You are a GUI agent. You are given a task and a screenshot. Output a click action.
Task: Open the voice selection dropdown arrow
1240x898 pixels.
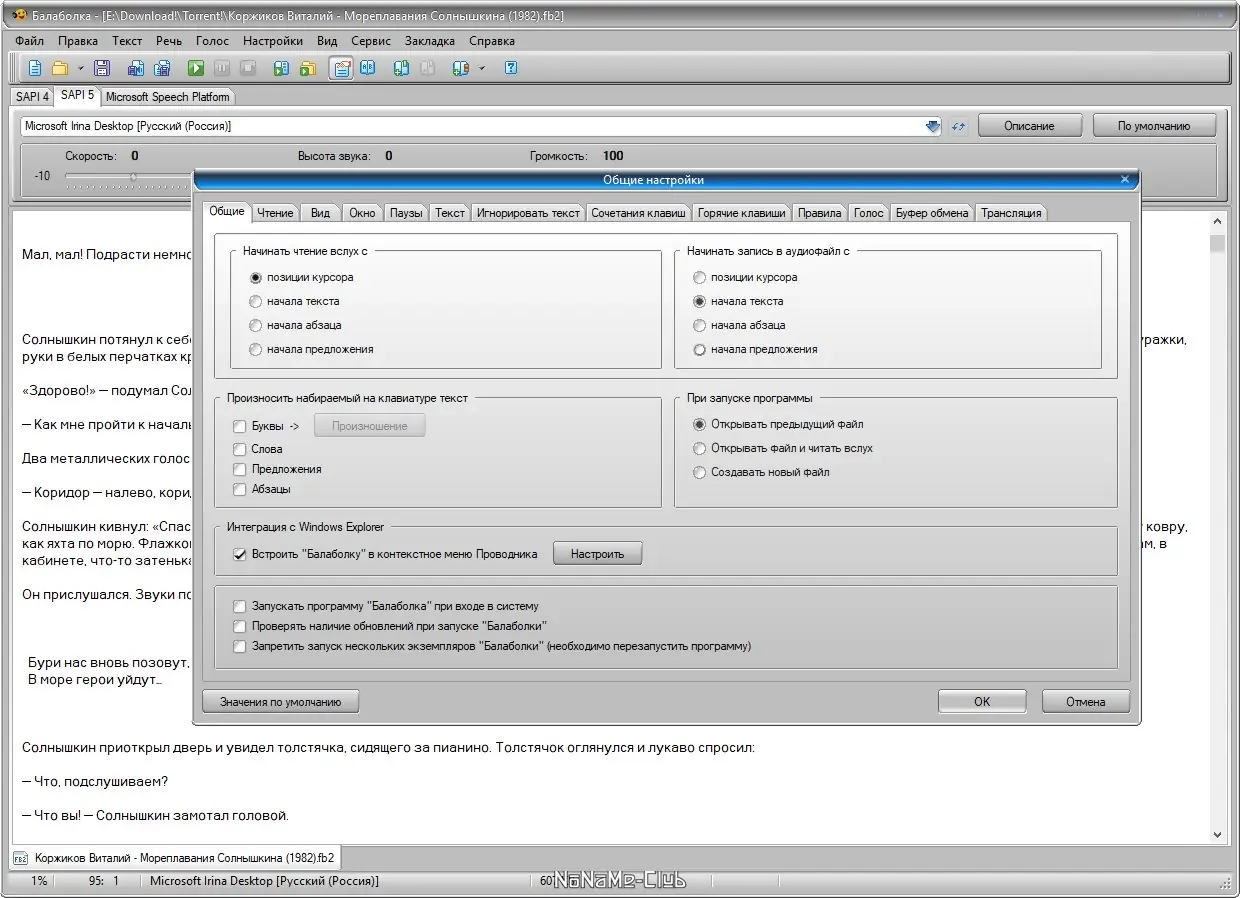pos(933,127)
